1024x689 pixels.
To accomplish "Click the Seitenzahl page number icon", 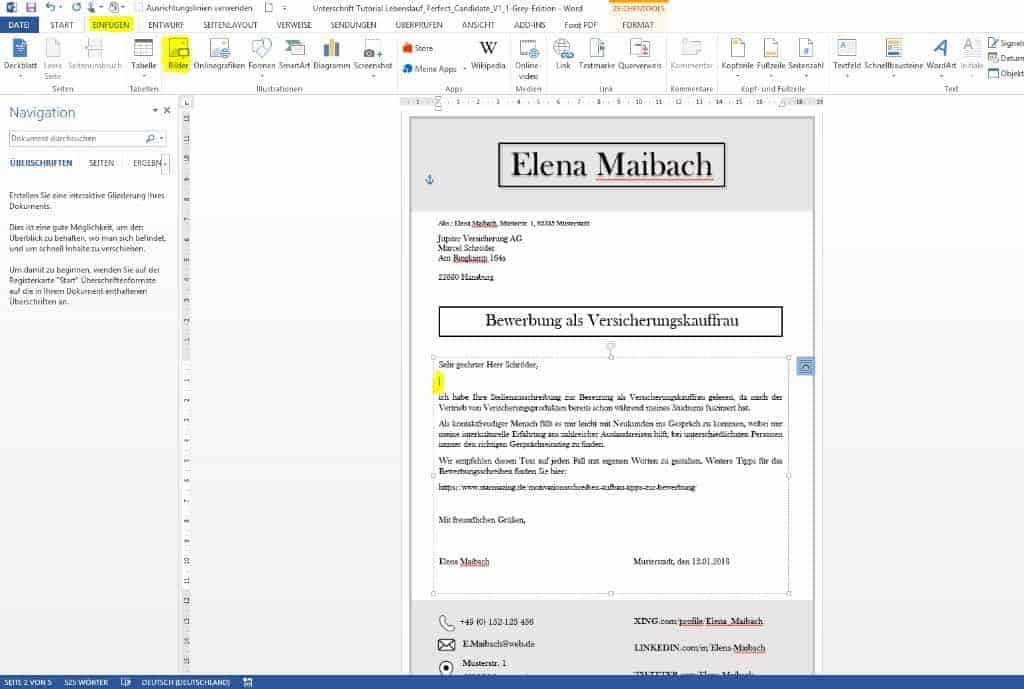I will (805, 55).
